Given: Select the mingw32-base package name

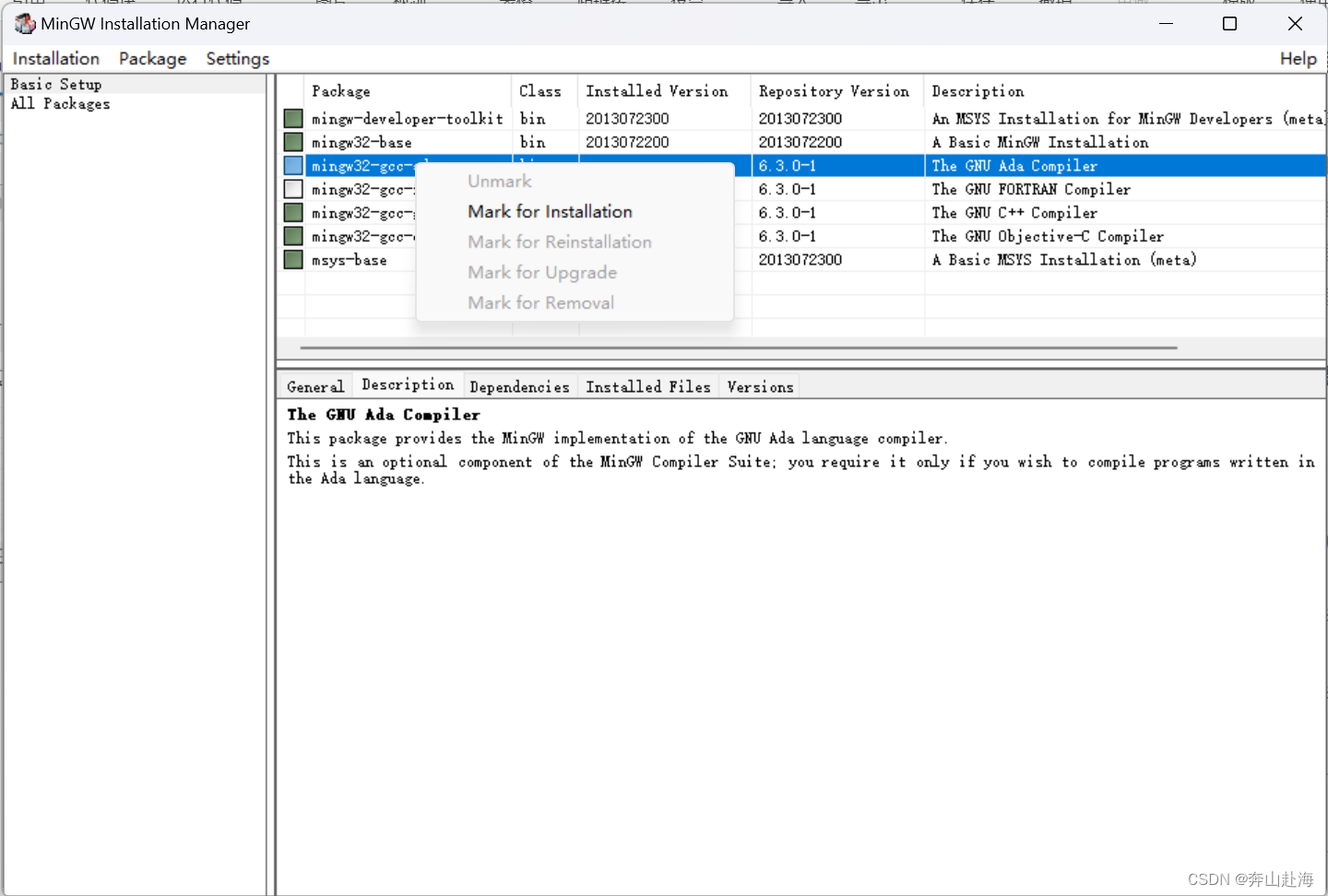Looking at the screenshot, I should click(362, 143).
